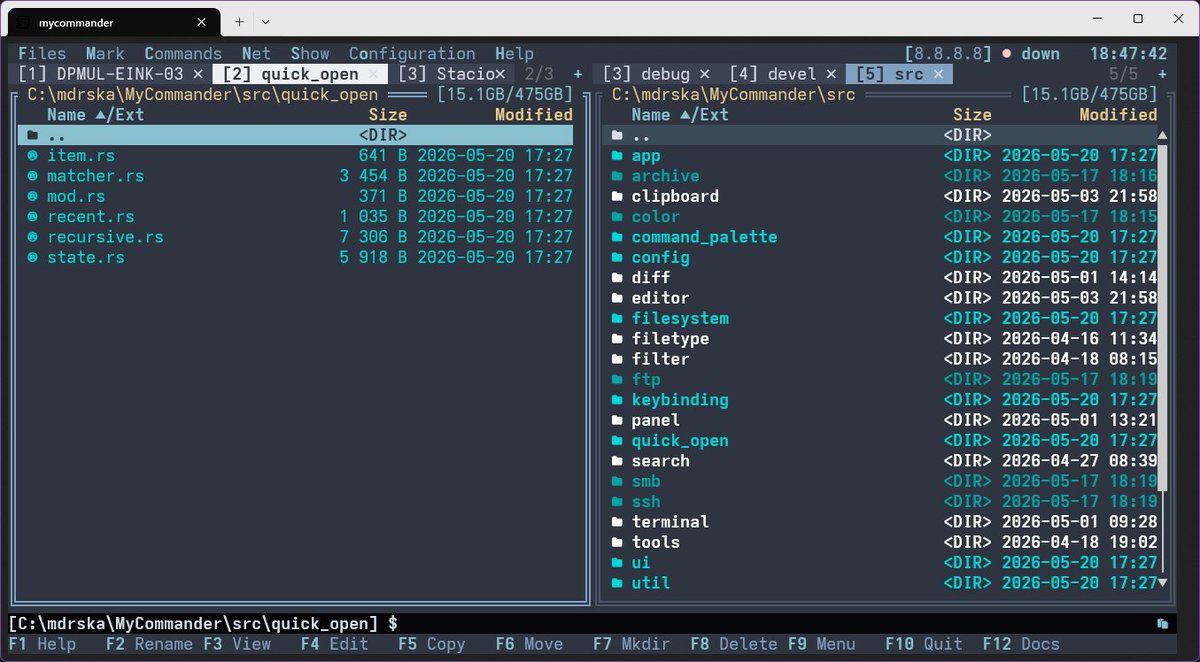The height and width of the screenshot is (662, 1200).
Task: Click the folder icon beside util
Action: [x=617, y=583]
